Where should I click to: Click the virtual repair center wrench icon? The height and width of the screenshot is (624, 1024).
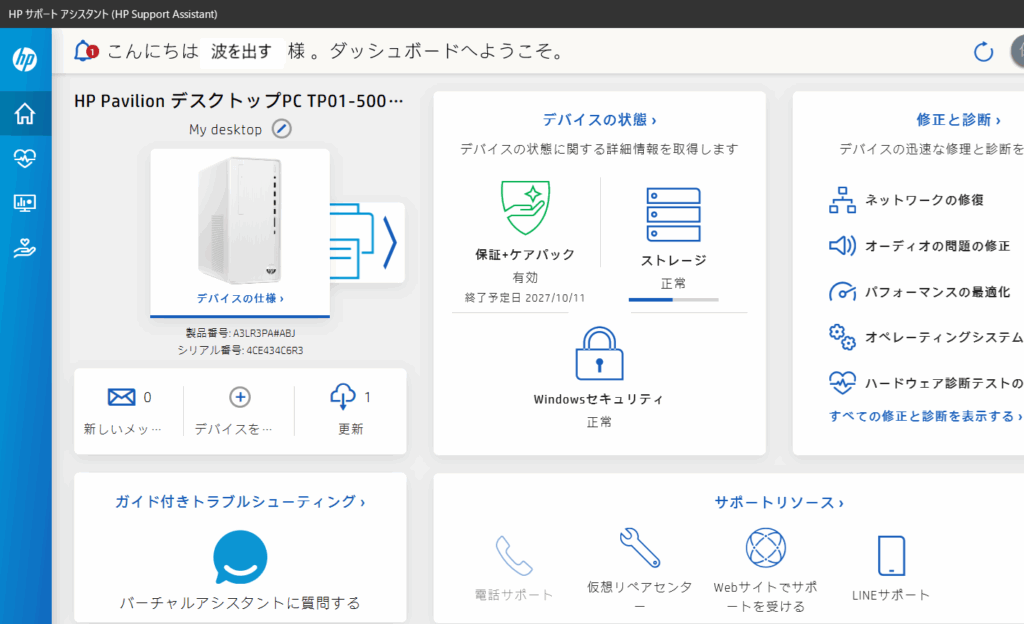639,547
